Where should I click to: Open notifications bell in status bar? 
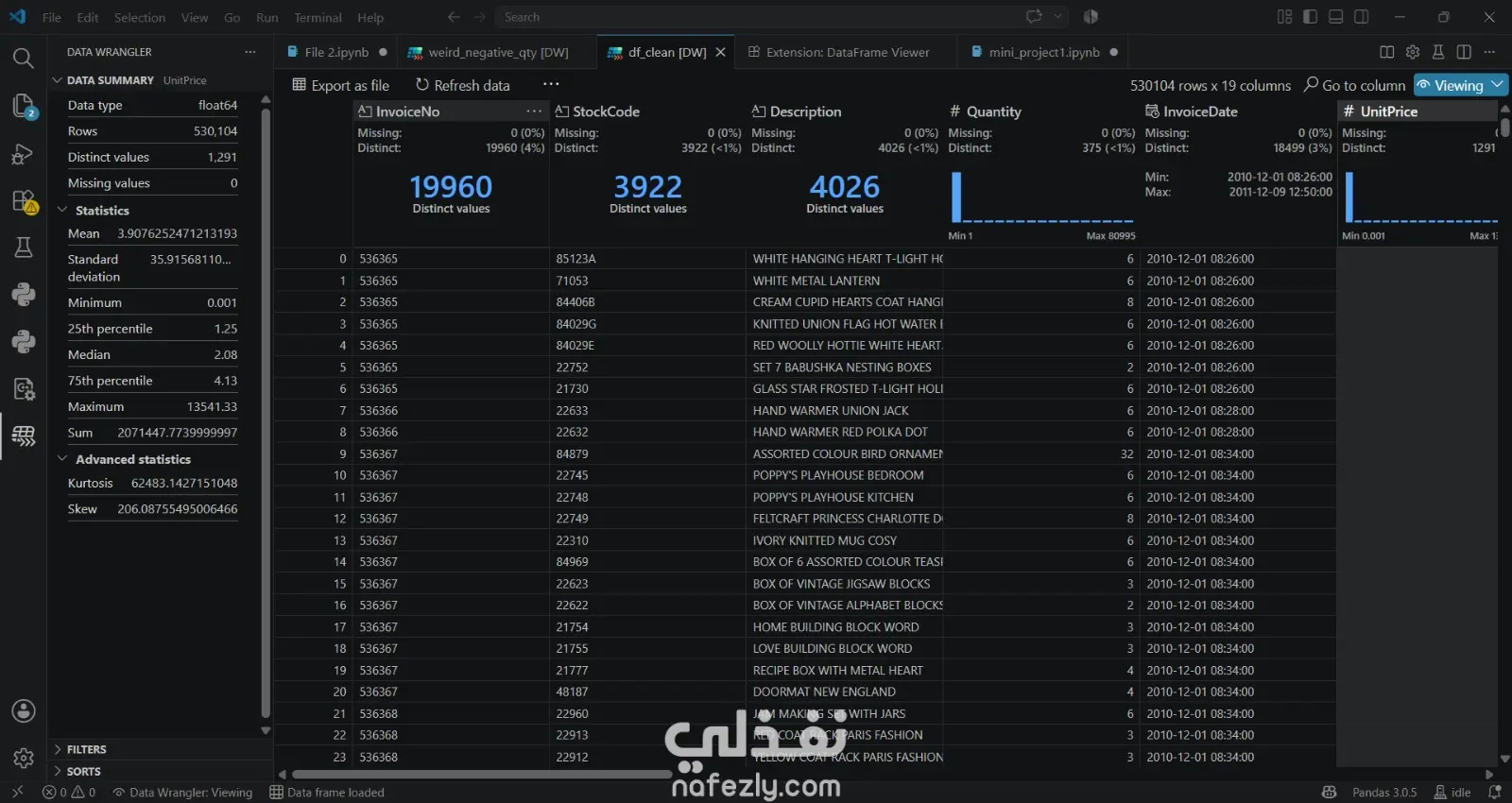click(1494, 793)
